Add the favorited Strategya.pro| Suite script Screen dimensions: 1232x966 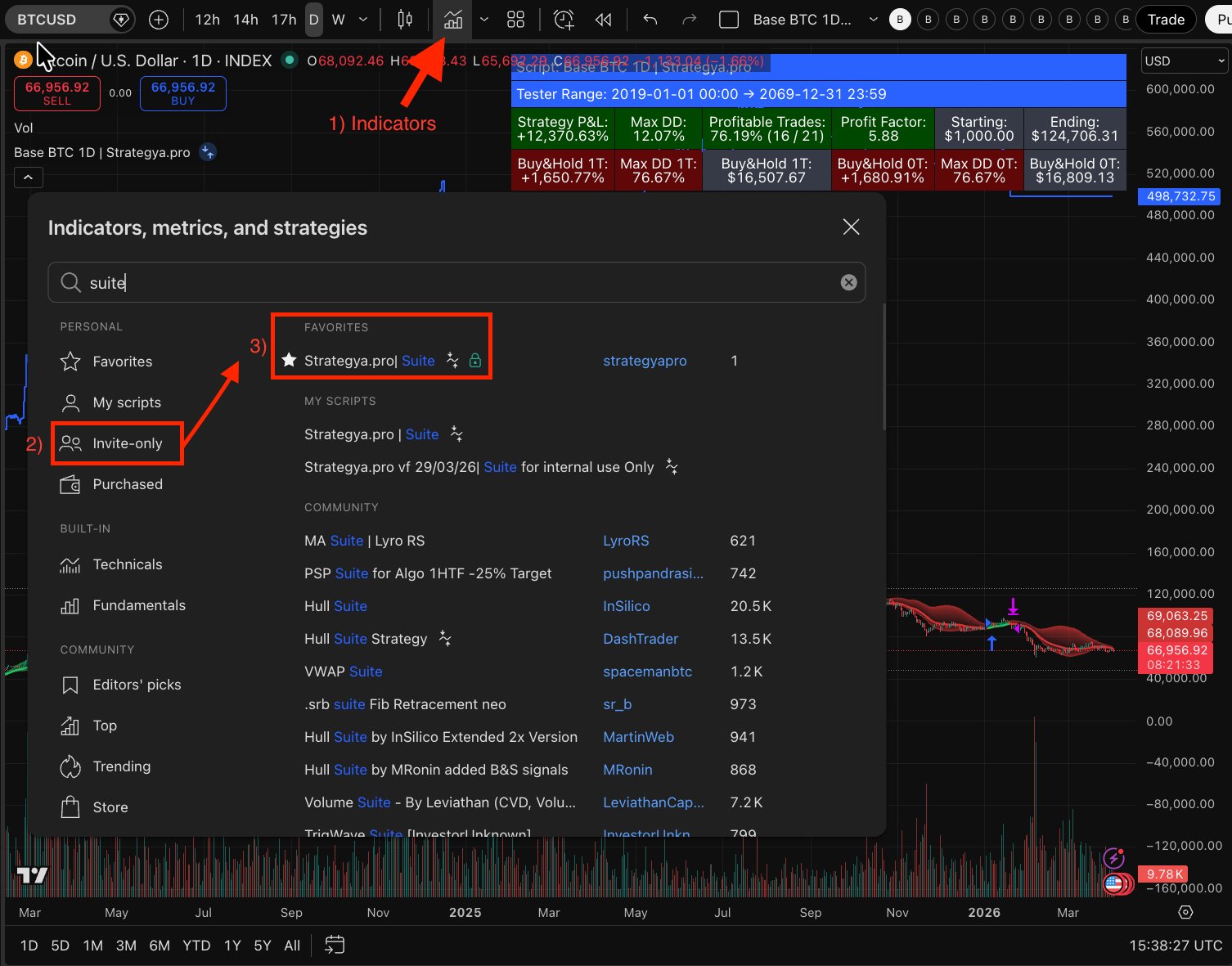tap(370, 361)
